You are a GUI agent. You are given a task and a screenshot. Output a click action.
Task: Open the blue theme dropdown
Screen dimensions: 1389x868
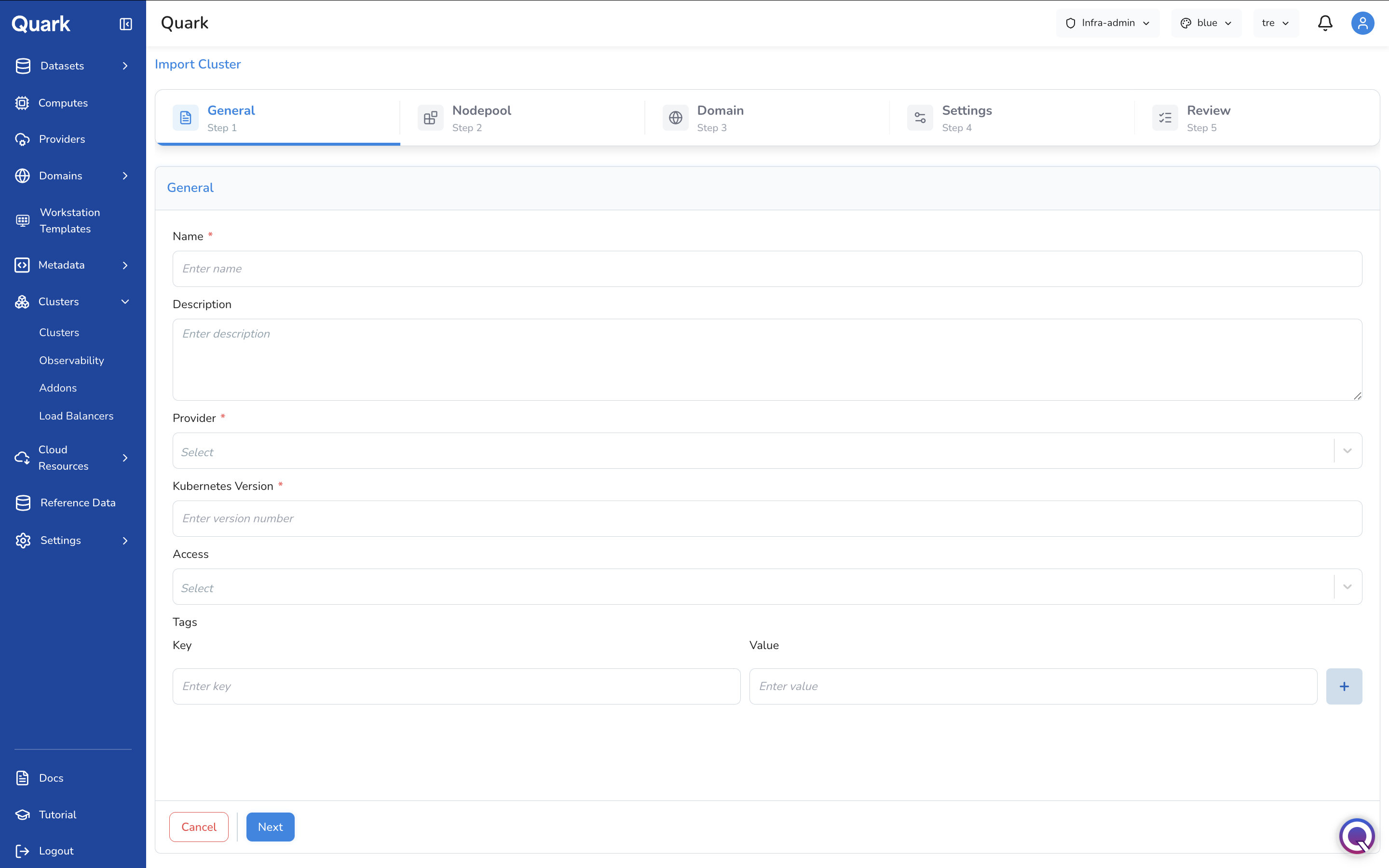[1206, 23]
